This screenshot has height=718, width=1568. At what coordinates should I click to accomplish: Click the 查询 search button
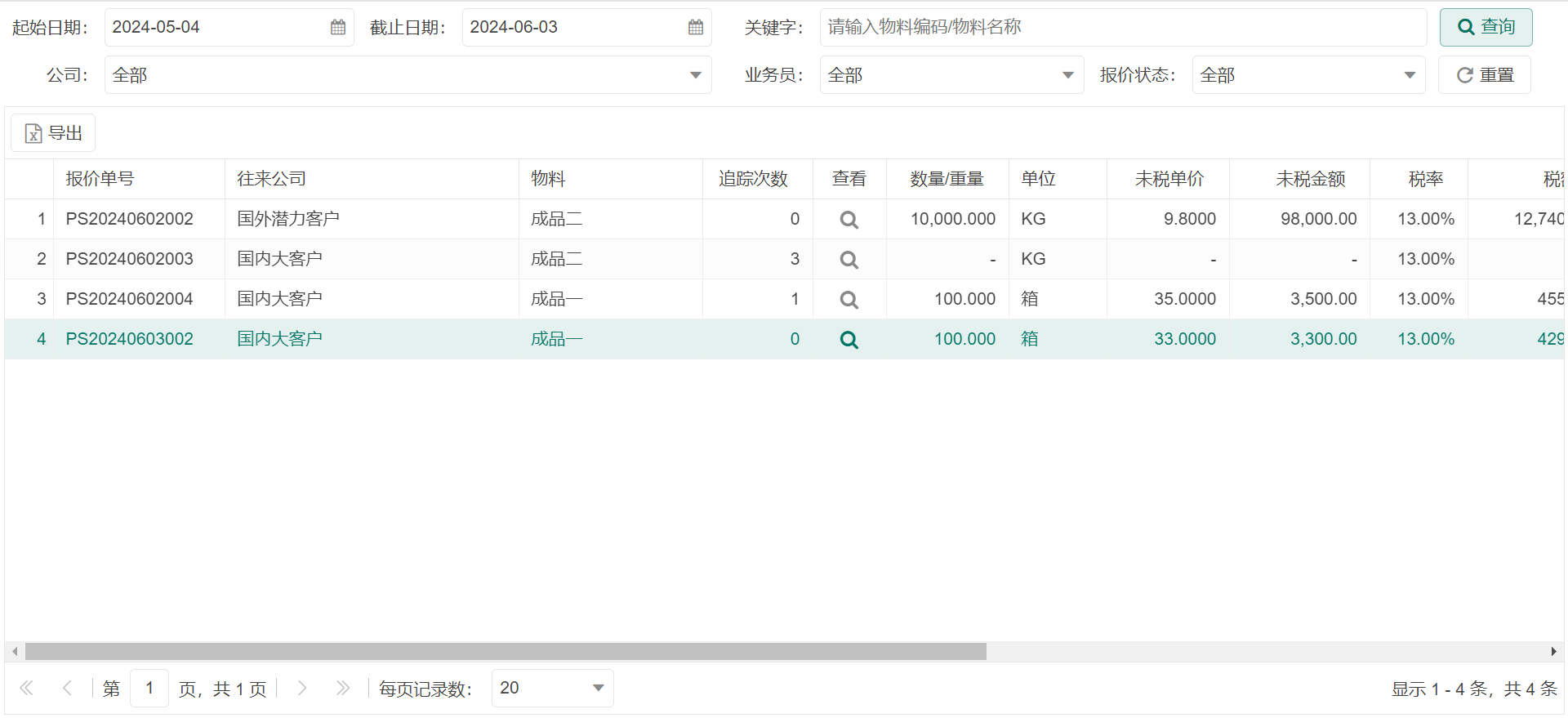pyautogui.click(x=1486, y=27)
